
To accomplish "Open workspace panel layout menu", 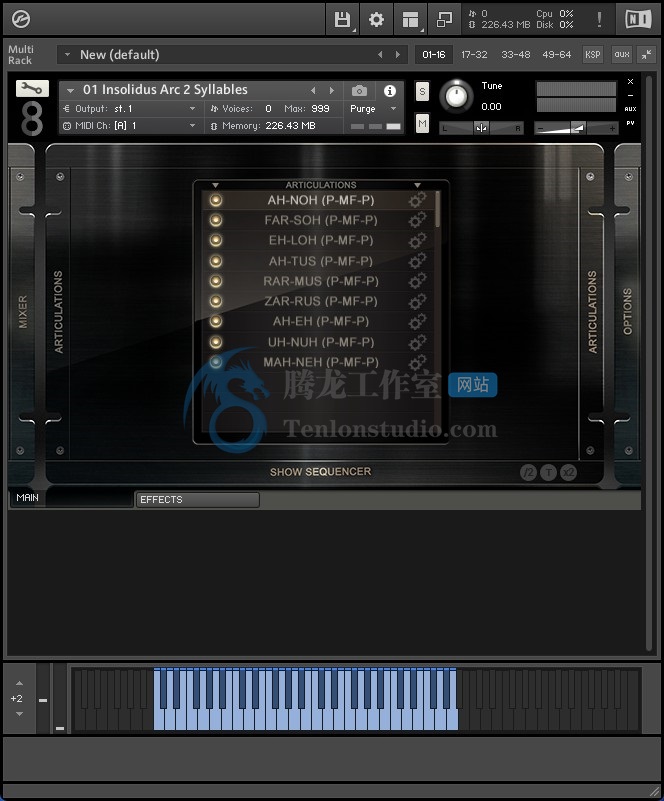I will 410,19.
